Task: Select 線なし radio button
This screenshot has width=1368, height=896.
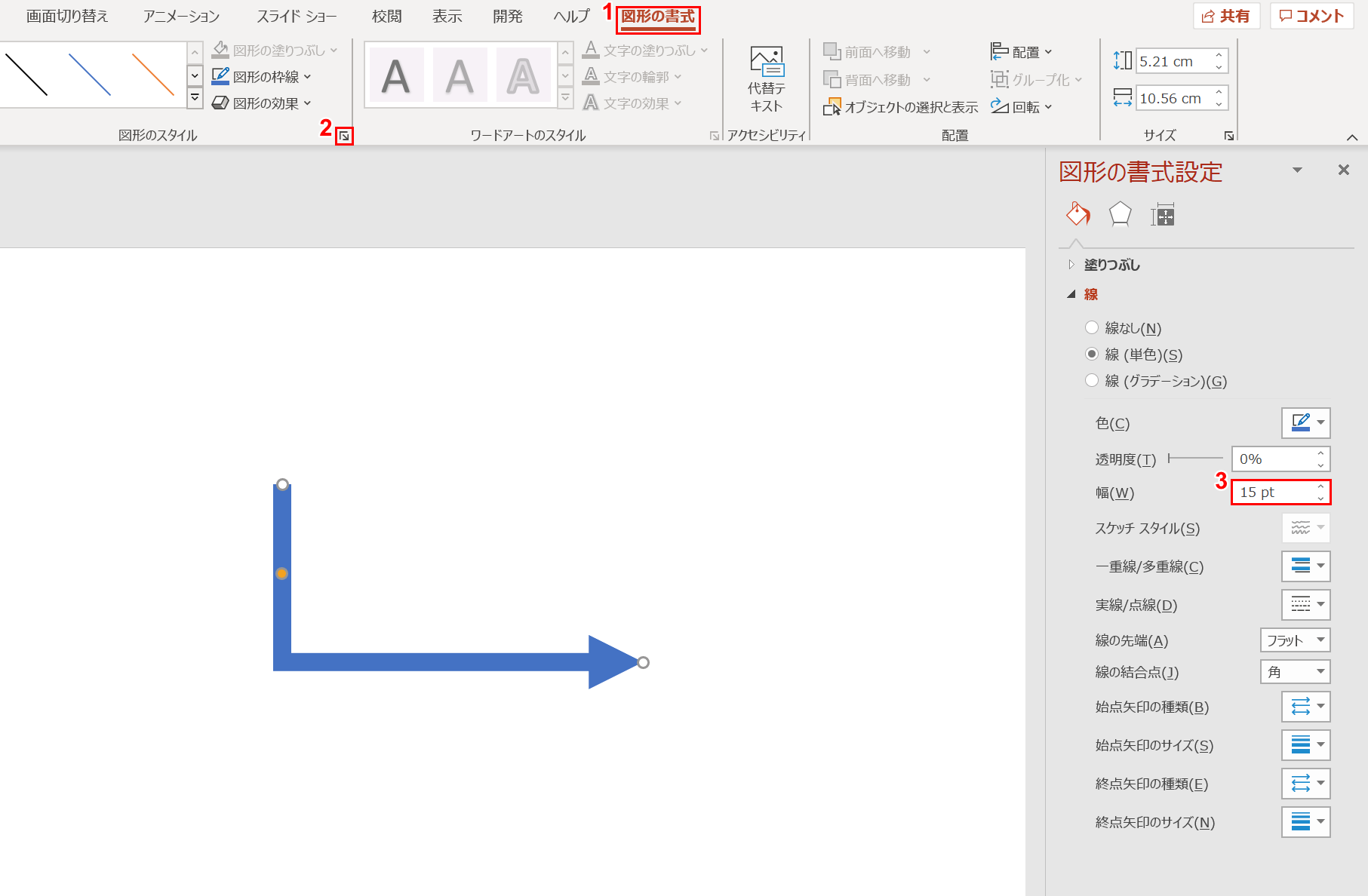Action: (x=1092, y=327)
